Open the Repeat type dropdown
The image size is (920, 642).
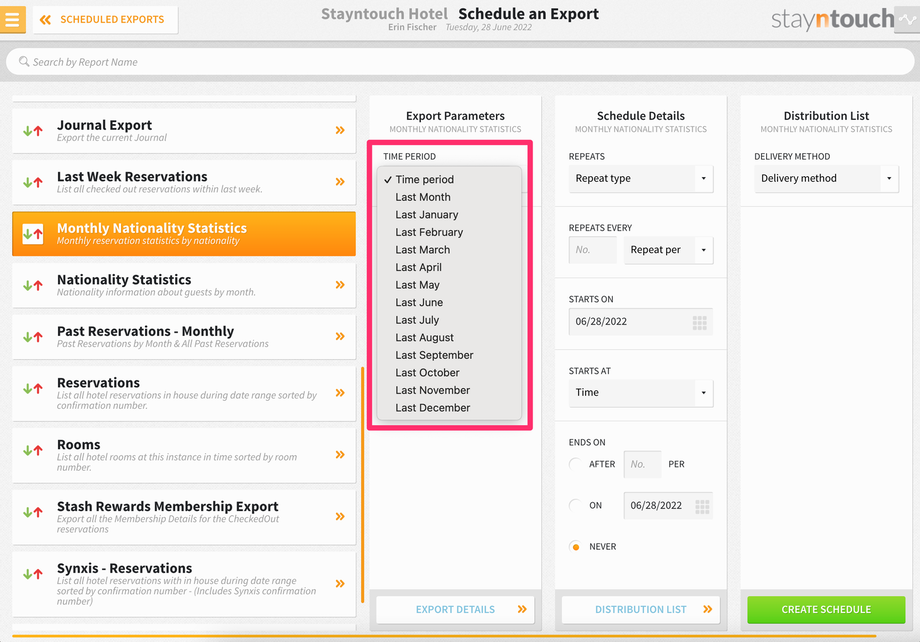click(641, 178)
